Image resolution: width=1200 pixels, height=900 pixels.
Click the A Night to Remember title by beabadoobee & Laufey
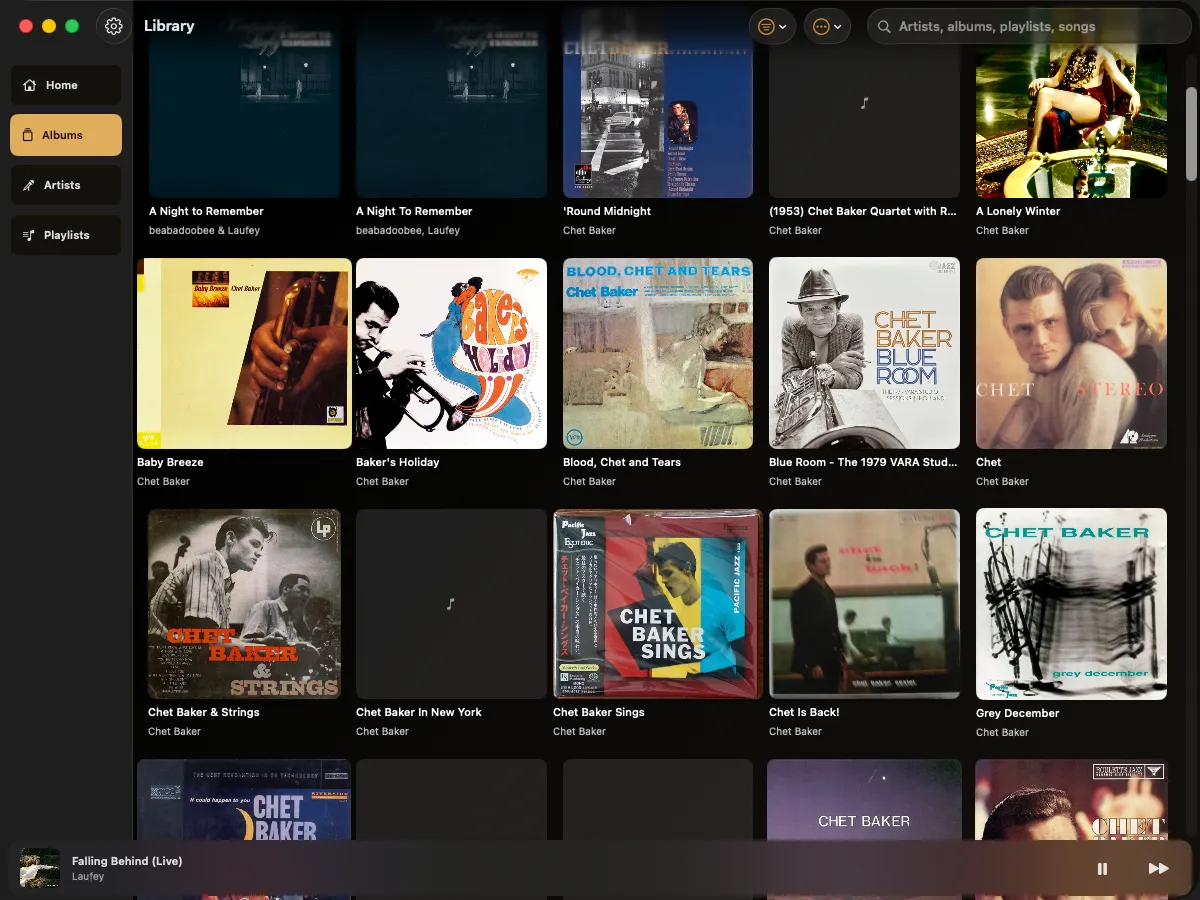[x=206, y=211]
